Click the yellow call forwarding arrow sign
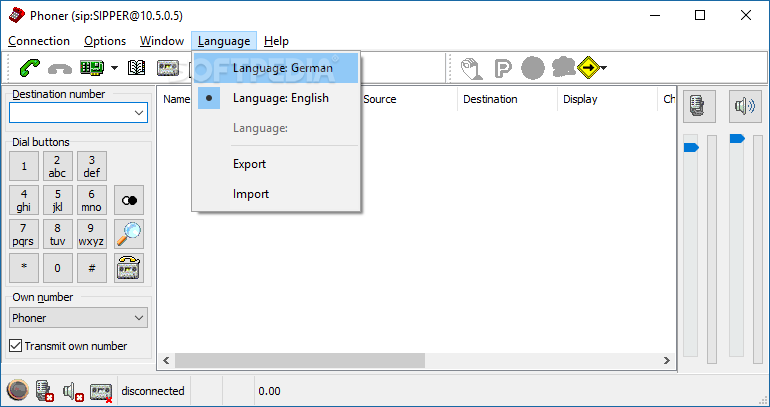 (x=588, y=68)
